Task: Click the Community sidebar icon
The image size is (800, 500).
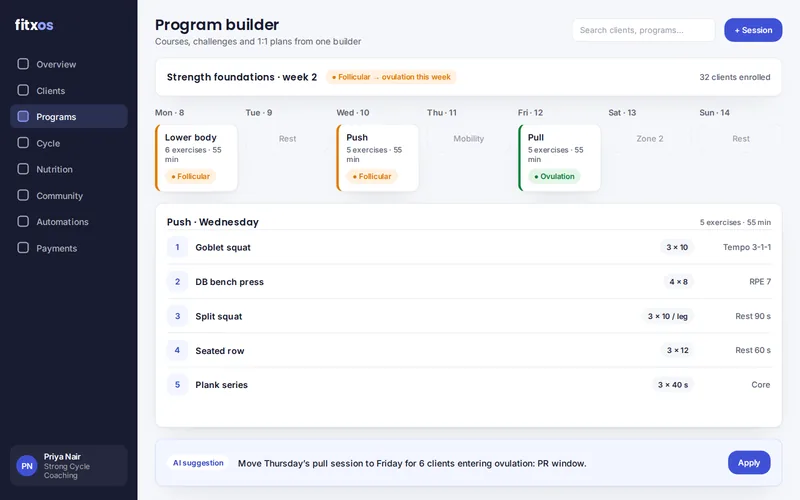Action: click(23, 195)
